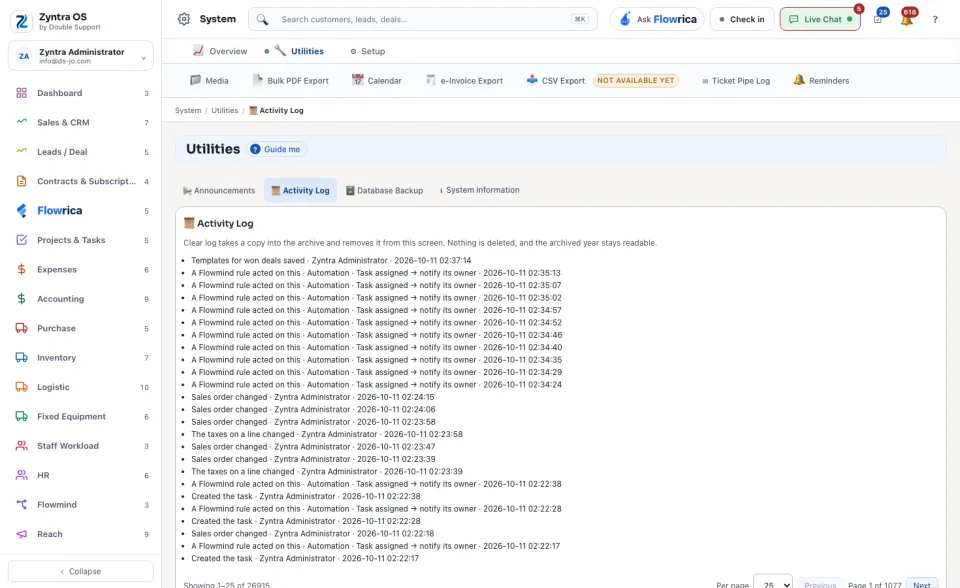
Task: Open Purchase truck icon
Action: pos(21,328)
